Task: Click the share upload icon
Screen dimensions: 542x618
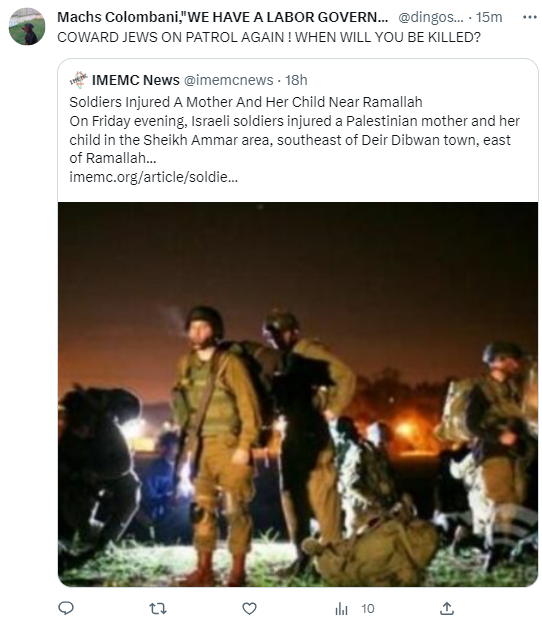Action: (446, 608)
